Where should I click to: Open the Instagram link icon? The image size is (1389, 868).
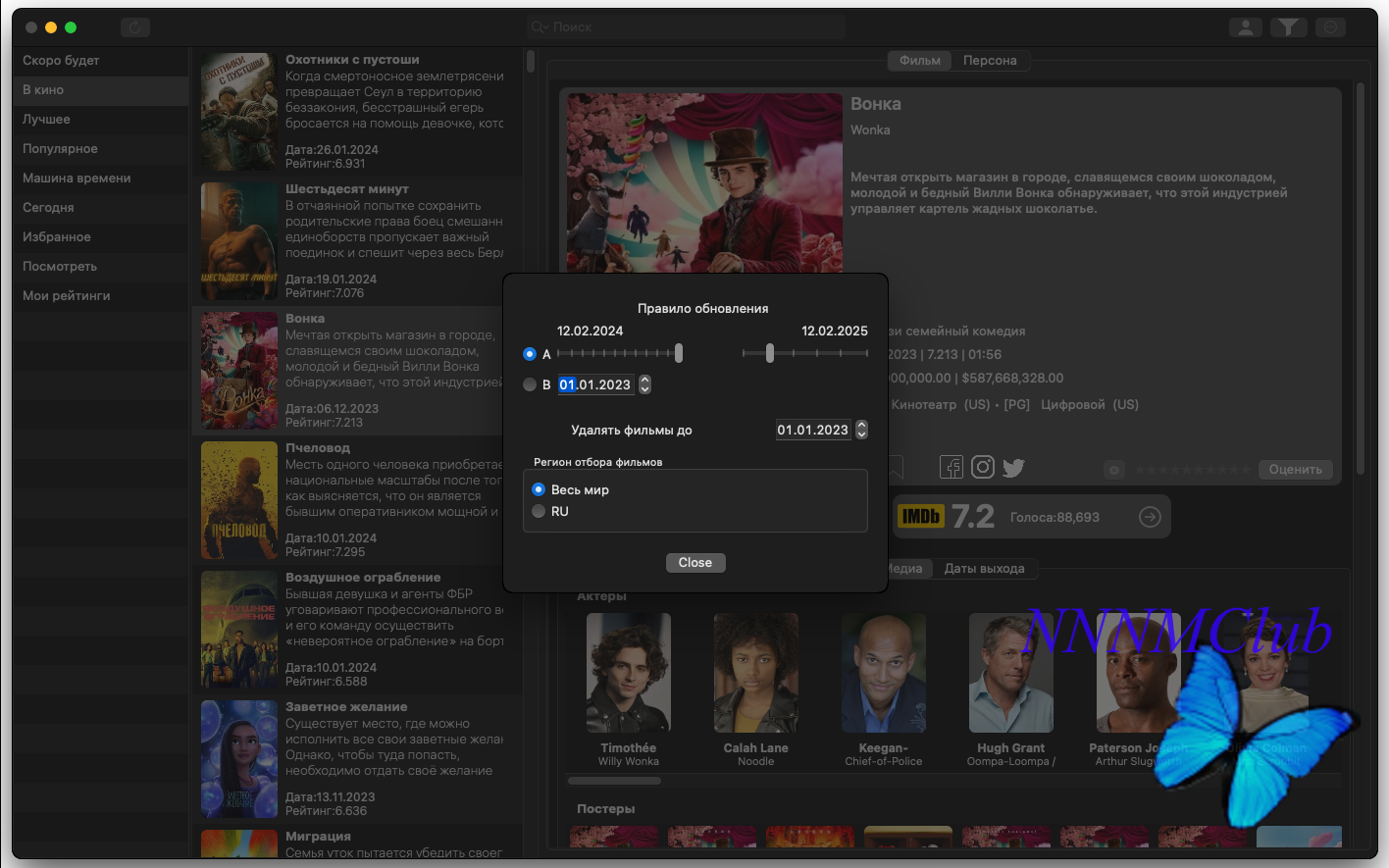(x=983, y=467)
